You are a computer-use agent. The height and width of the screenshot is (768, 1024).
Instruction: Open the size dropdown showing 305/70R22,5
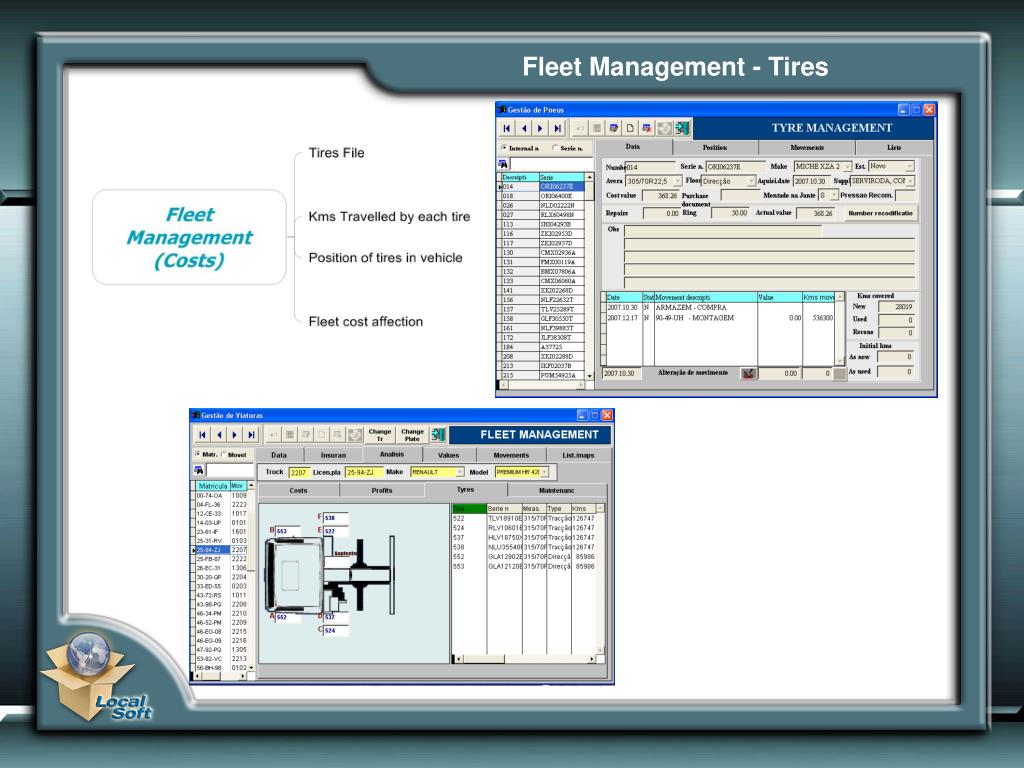677,181
